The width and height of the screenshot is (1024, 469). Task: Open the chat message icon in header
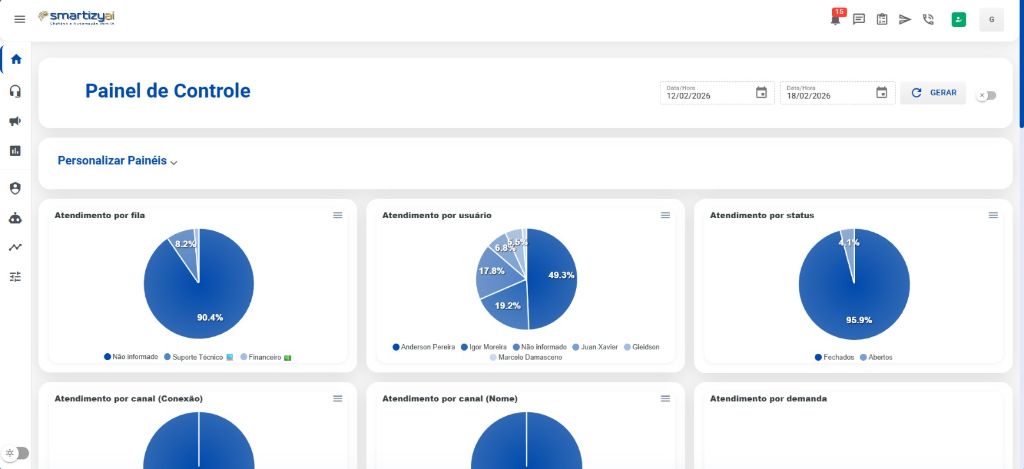(859, 20)
